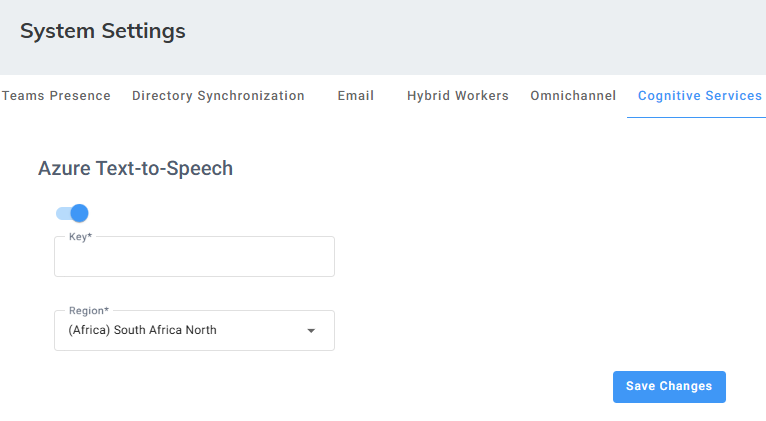Switch to the Directory Synchronization tab

218,96
